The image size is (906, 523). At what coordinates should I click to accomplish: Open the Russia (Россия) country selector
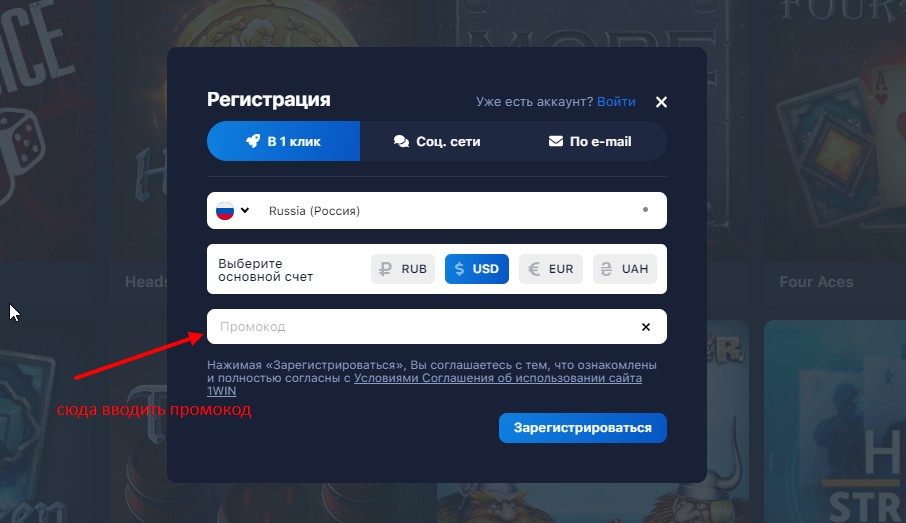437,210
